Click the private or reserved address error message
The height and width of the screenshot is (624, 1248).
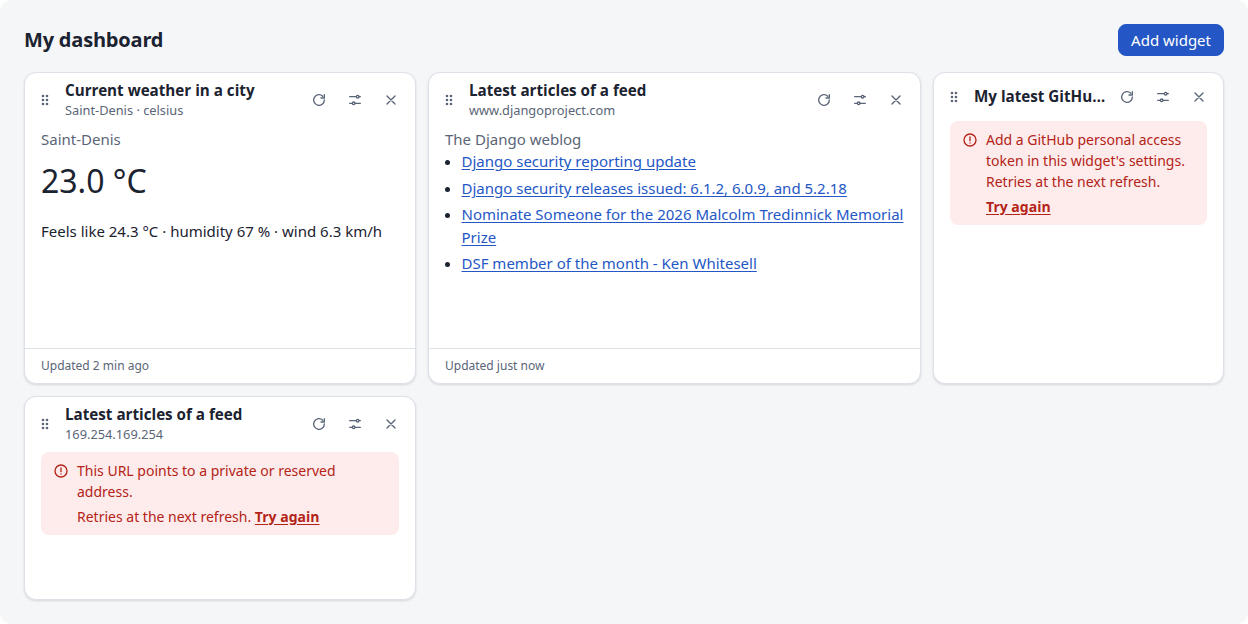(206, 481)
